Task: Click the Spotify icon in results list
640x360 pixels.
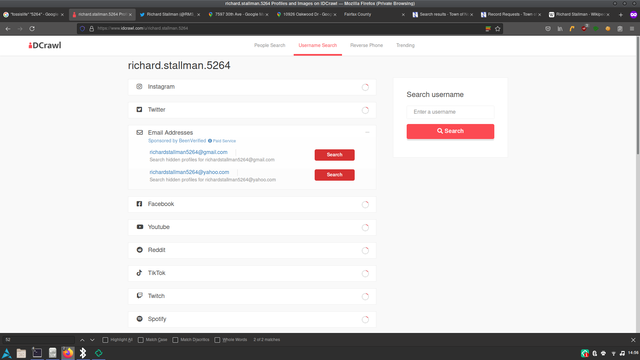Action: (x=140, y=319)
